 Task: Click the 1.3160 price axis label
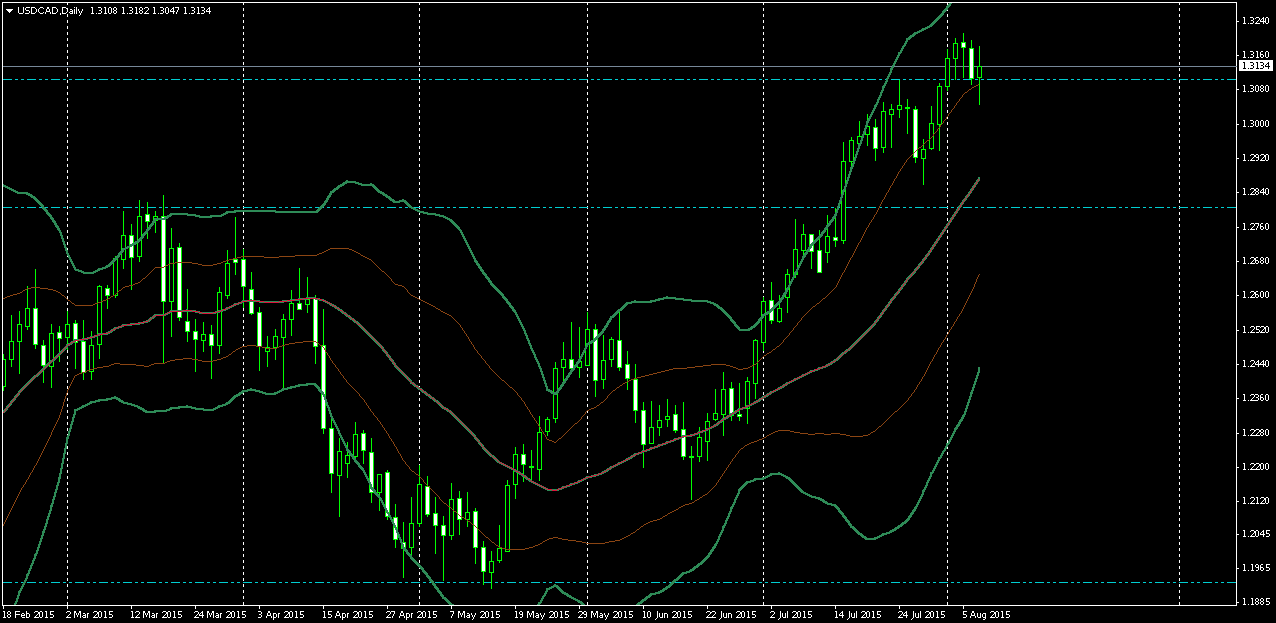[1254, 54]
